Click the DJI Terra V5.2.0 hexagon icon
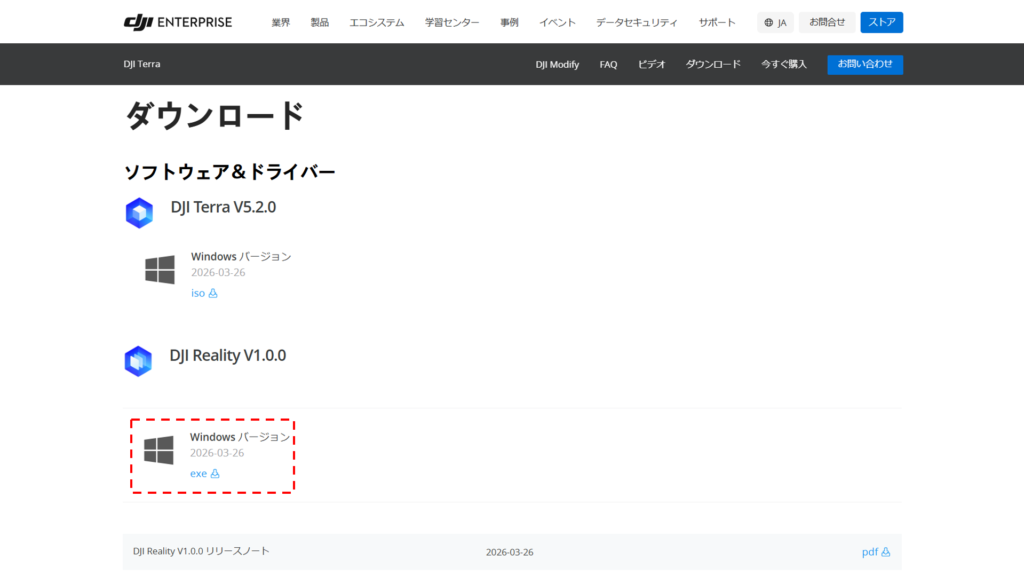 pos(139,213)
